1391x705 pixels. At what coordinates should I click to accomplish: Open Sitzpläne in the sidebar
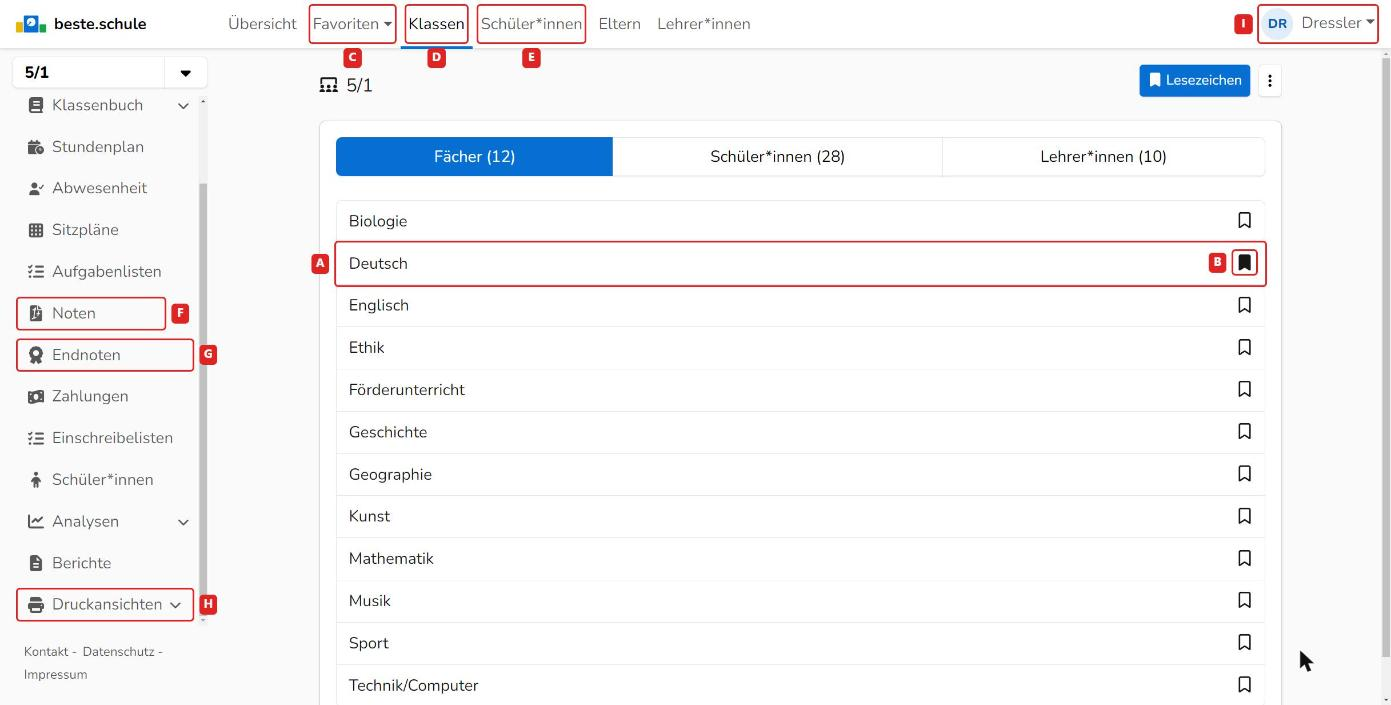[x=85, y=230]
